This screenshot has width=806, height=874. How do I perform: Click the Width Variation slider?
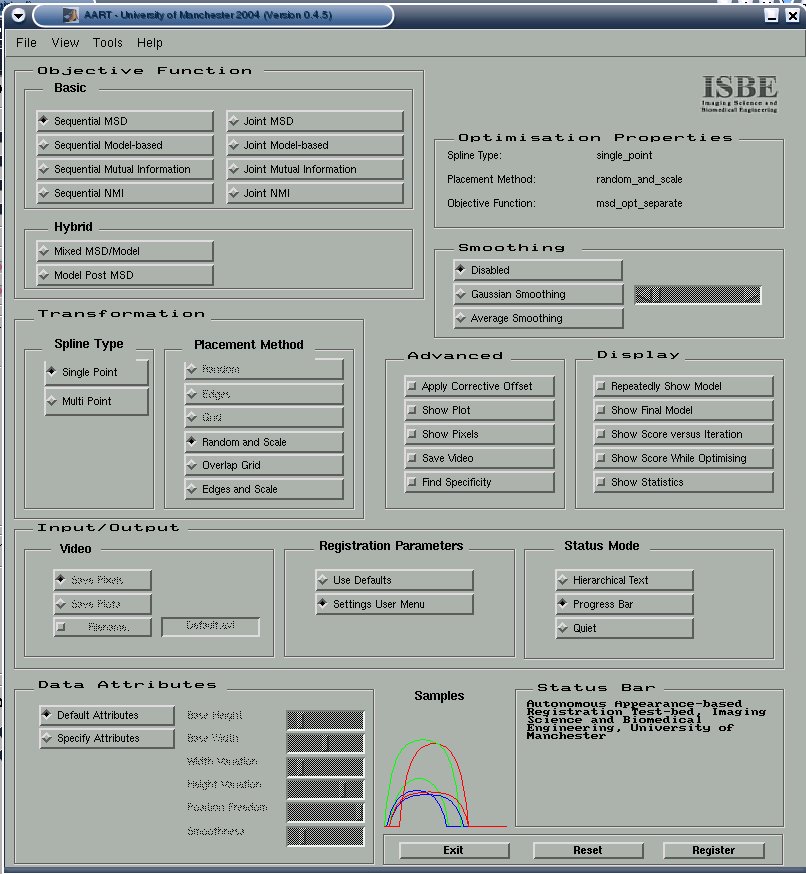coord(326,766)
